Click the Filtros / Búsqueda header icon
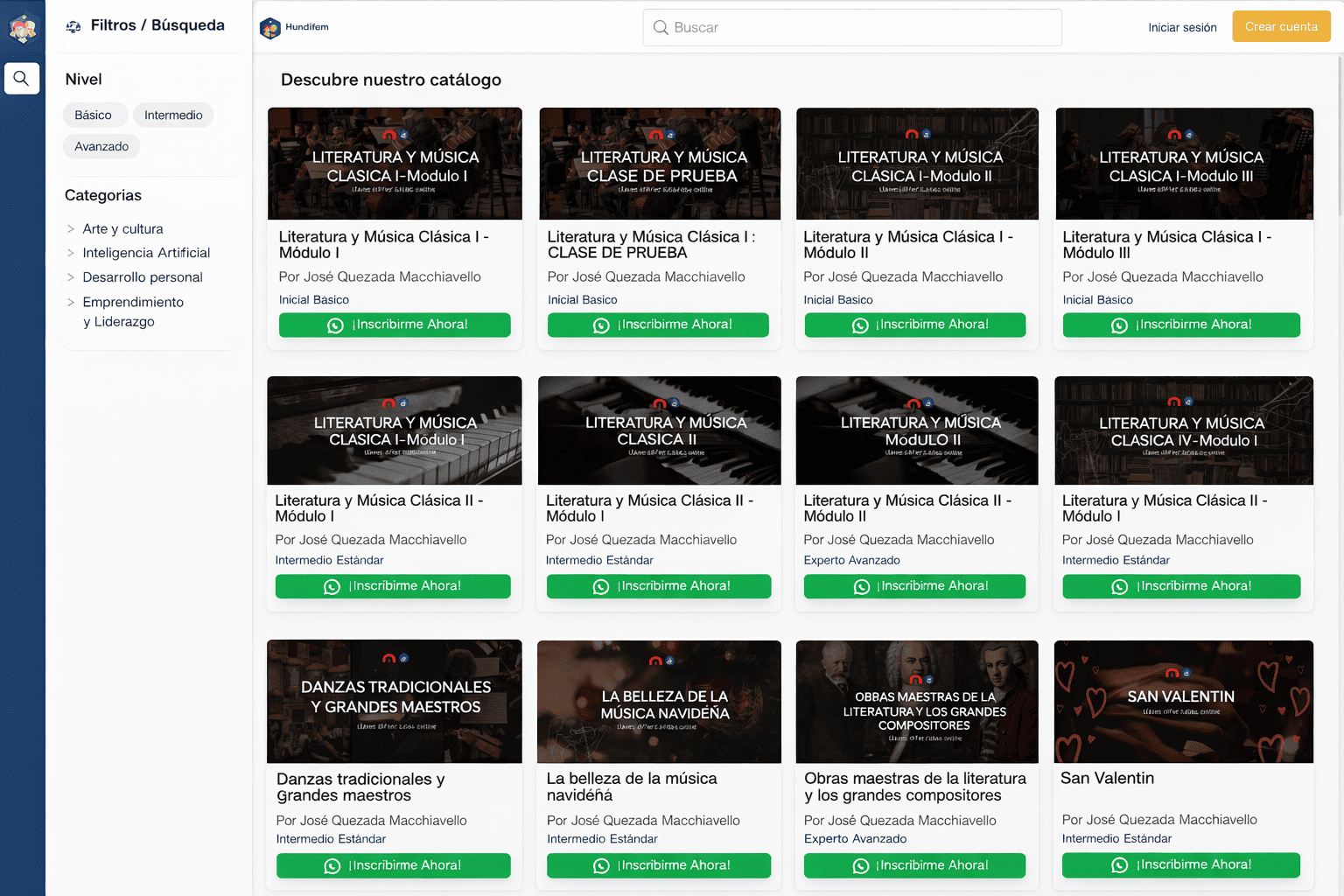The image size is (1344, 896). pos(73,27)
